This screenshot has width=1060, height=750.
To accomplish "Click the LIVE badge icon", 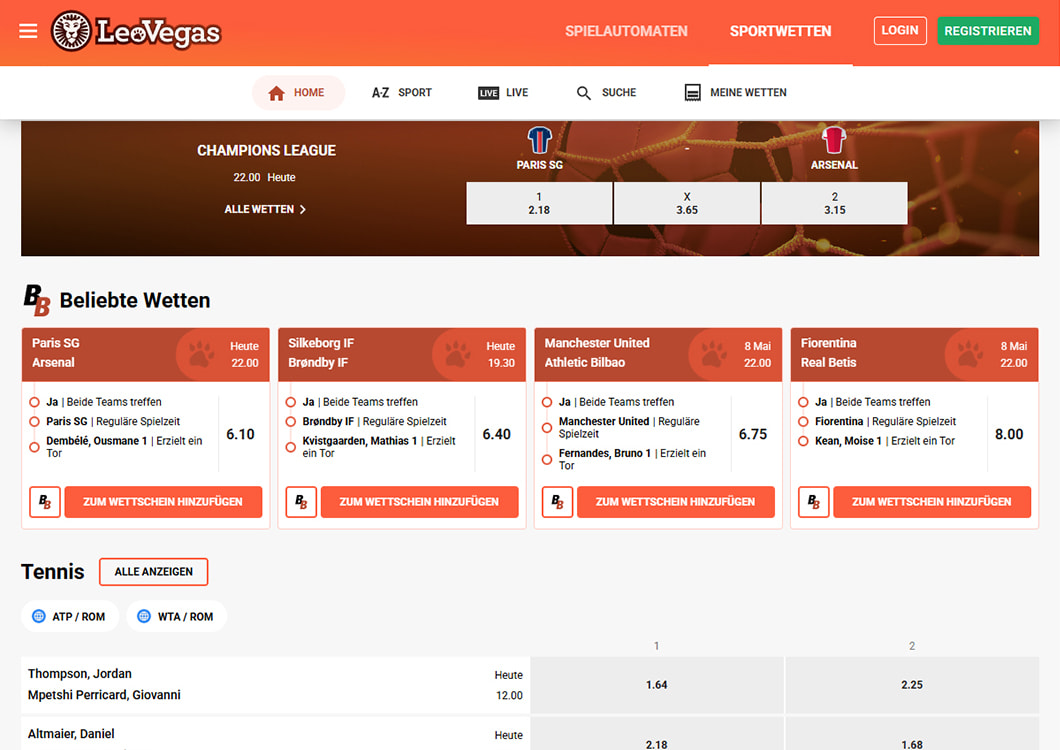I will (488, 93).
